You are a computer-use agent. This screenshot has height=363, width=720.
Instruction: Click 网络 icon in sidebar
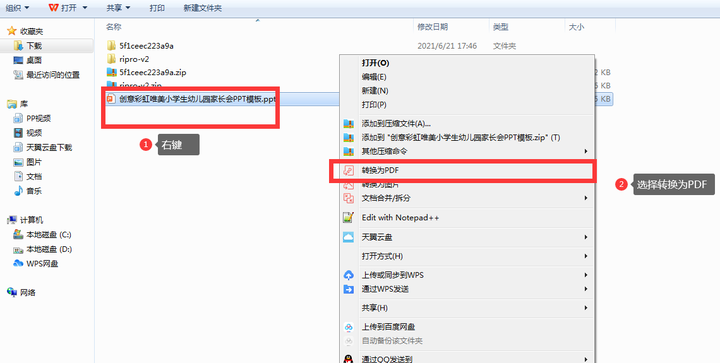pos(12,293)
